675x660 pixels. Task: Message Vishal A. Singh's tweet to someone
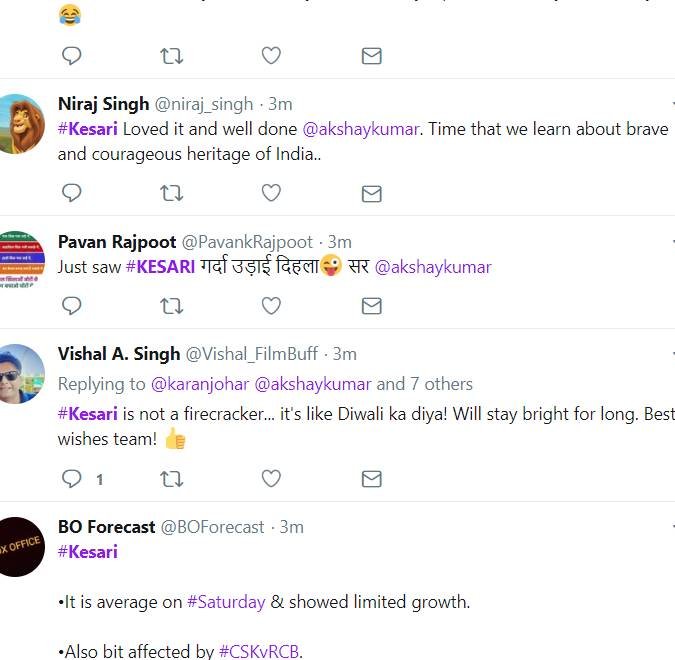click(372, 479)
